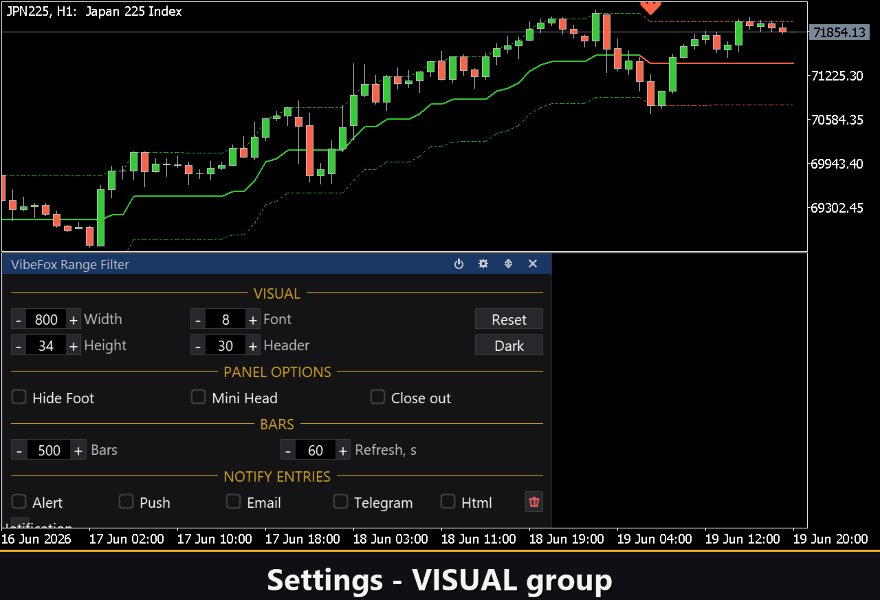Viewport: 880px width, 600px height.
Task: Enable the Hide Foot checkbox
Action: coord(19,397)
